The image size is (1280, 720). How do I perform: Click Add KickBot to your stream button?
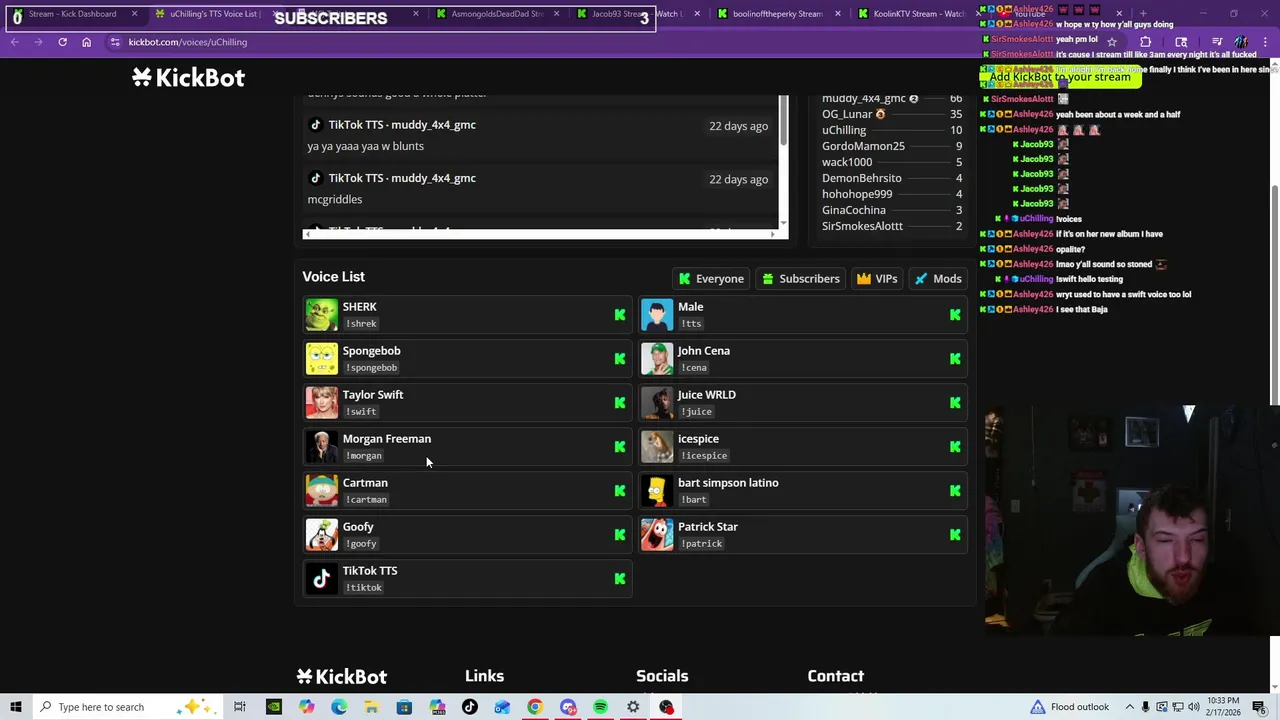point(1060,77)
